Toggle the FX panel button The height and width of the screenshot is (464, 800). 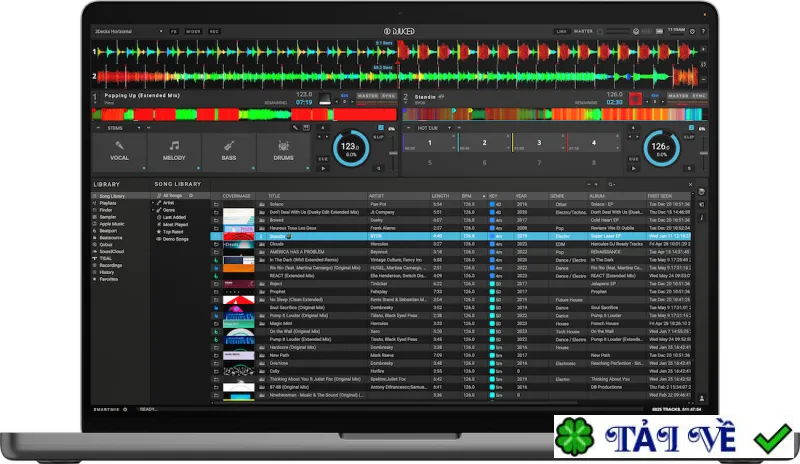click(173, 32)
